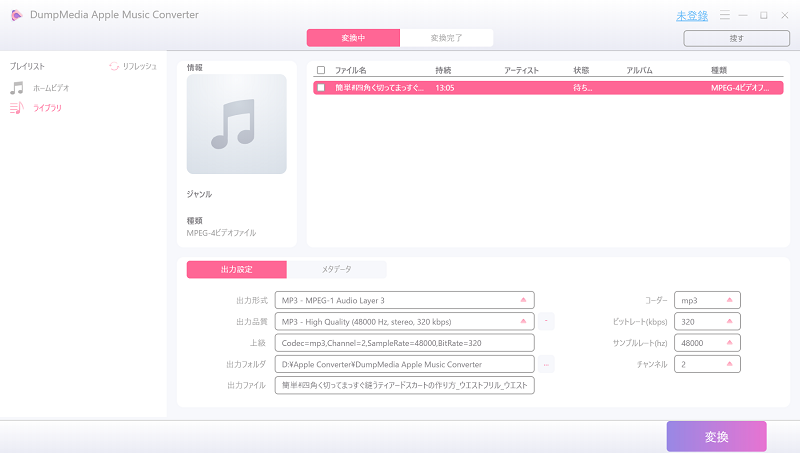
Task: Sort by the アーティスト column header
Action: (521, 70)
